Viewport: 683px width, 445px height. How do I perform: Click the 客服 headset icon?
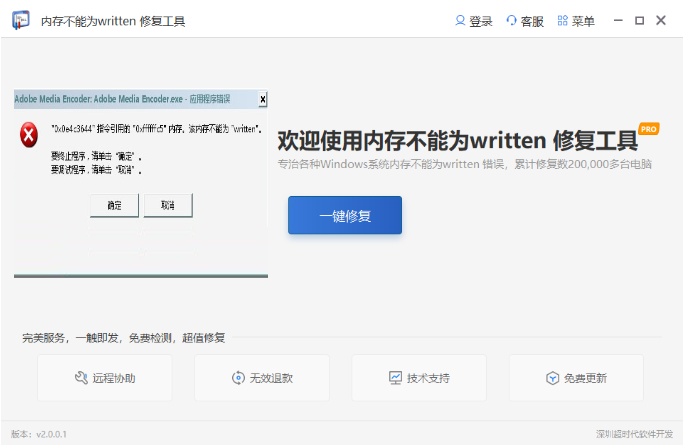coord(512,20)
